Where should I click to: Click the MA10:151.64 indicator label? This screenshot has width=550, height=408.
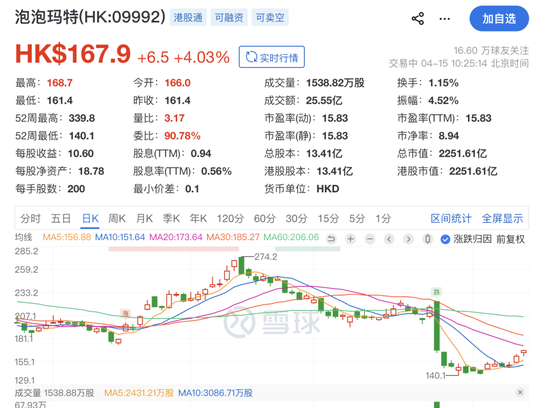[x=120, y=238]
